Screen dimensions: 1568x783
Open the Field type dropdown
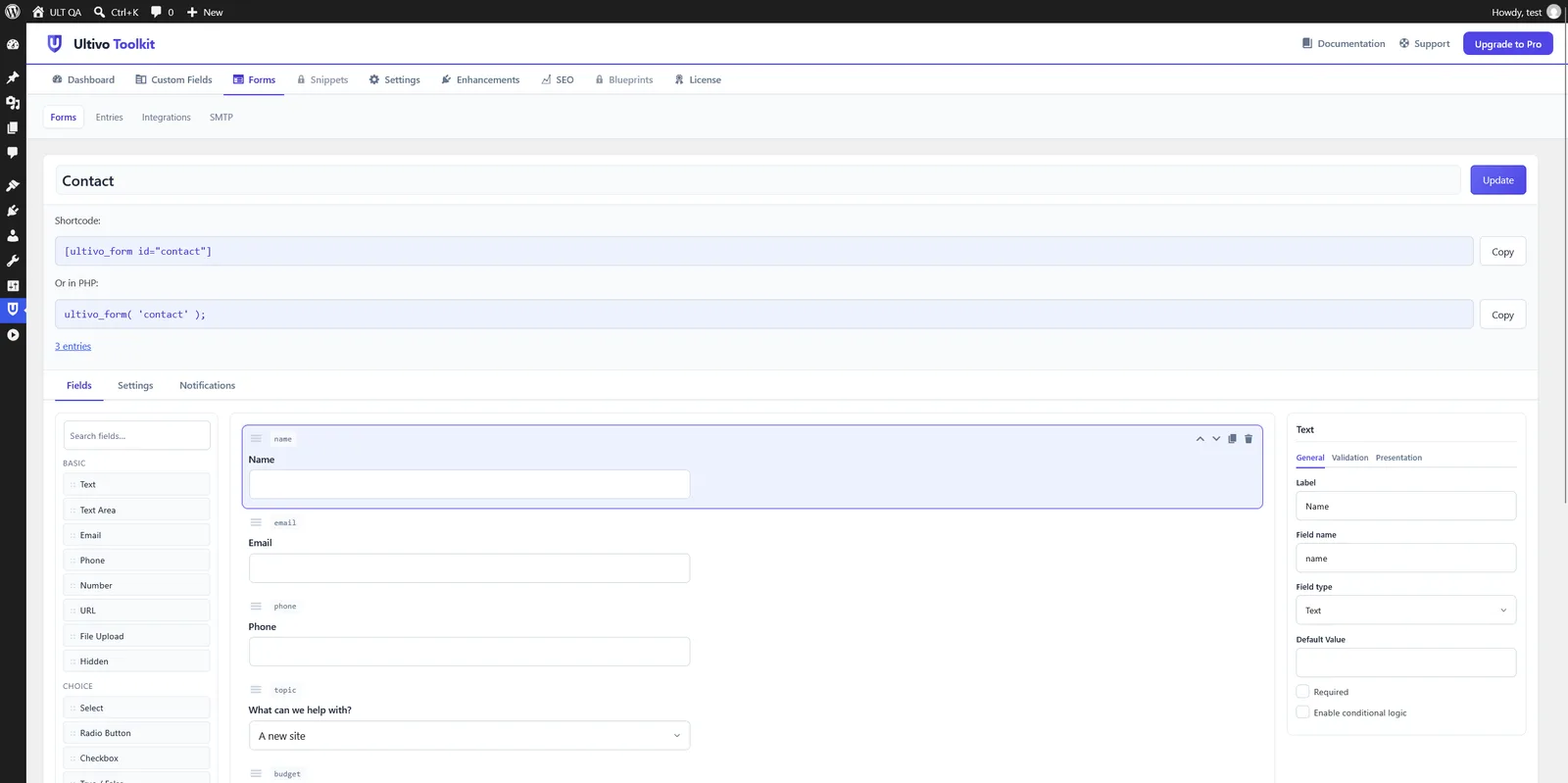[x=1405, y=611]
